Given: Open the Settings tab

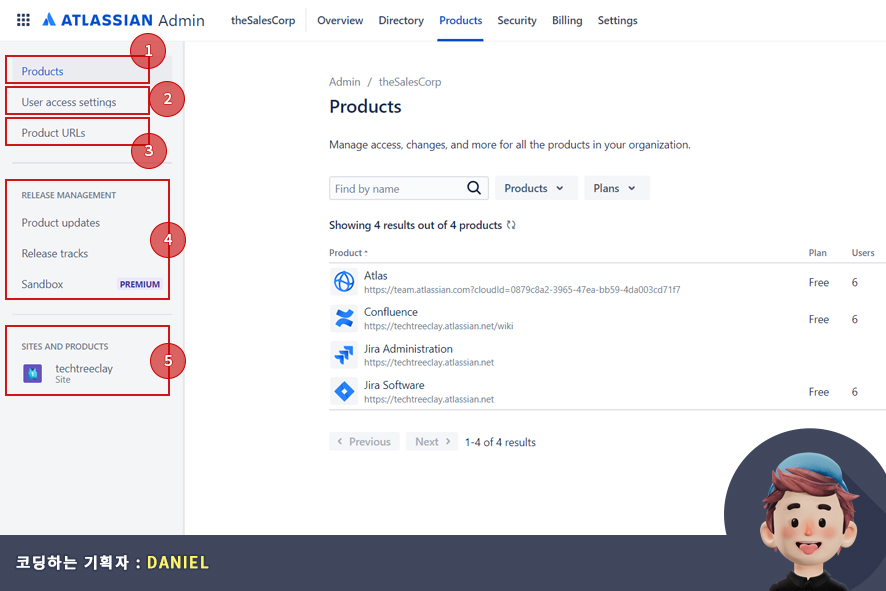Looking at the screenshot, I should coord(617,20).
